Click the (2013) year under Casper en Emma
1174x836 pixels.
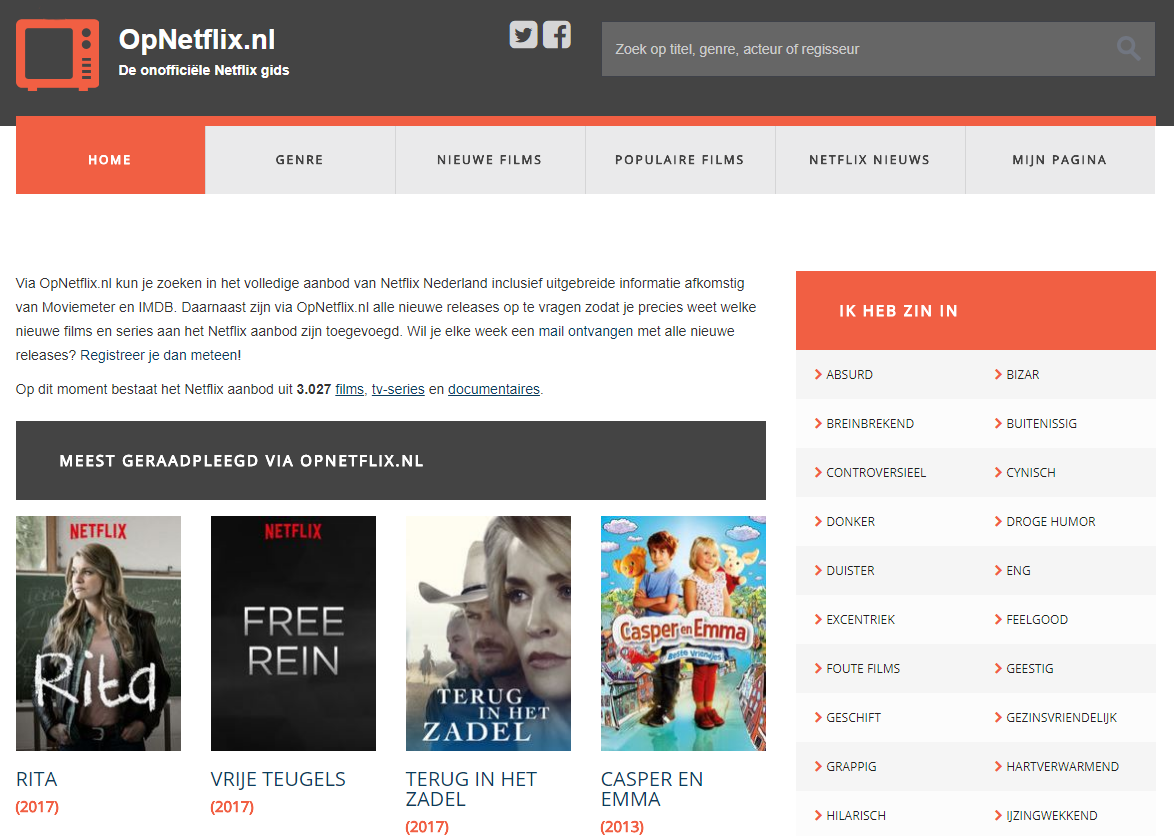click(622, 827)
